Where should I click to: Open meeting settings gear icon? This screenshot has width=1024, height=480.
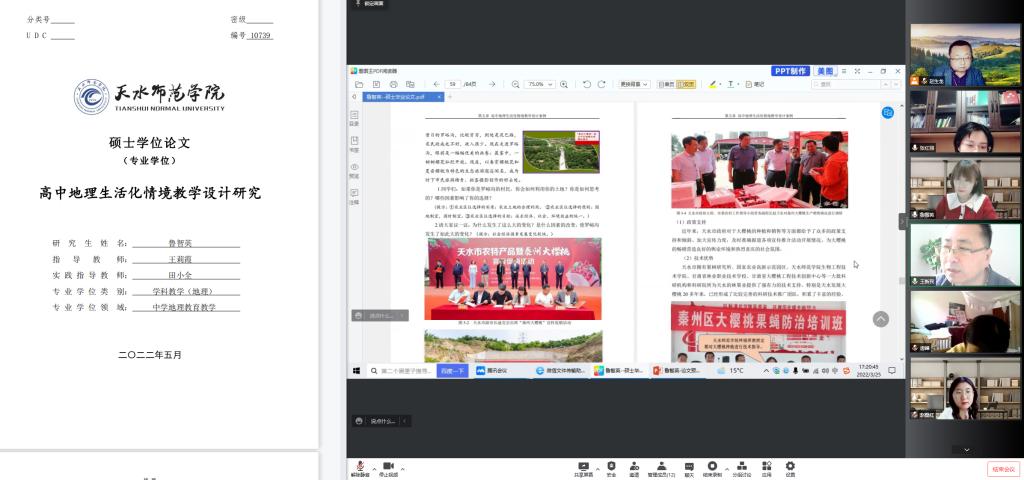pyautogui.click(x=790, y=467)
